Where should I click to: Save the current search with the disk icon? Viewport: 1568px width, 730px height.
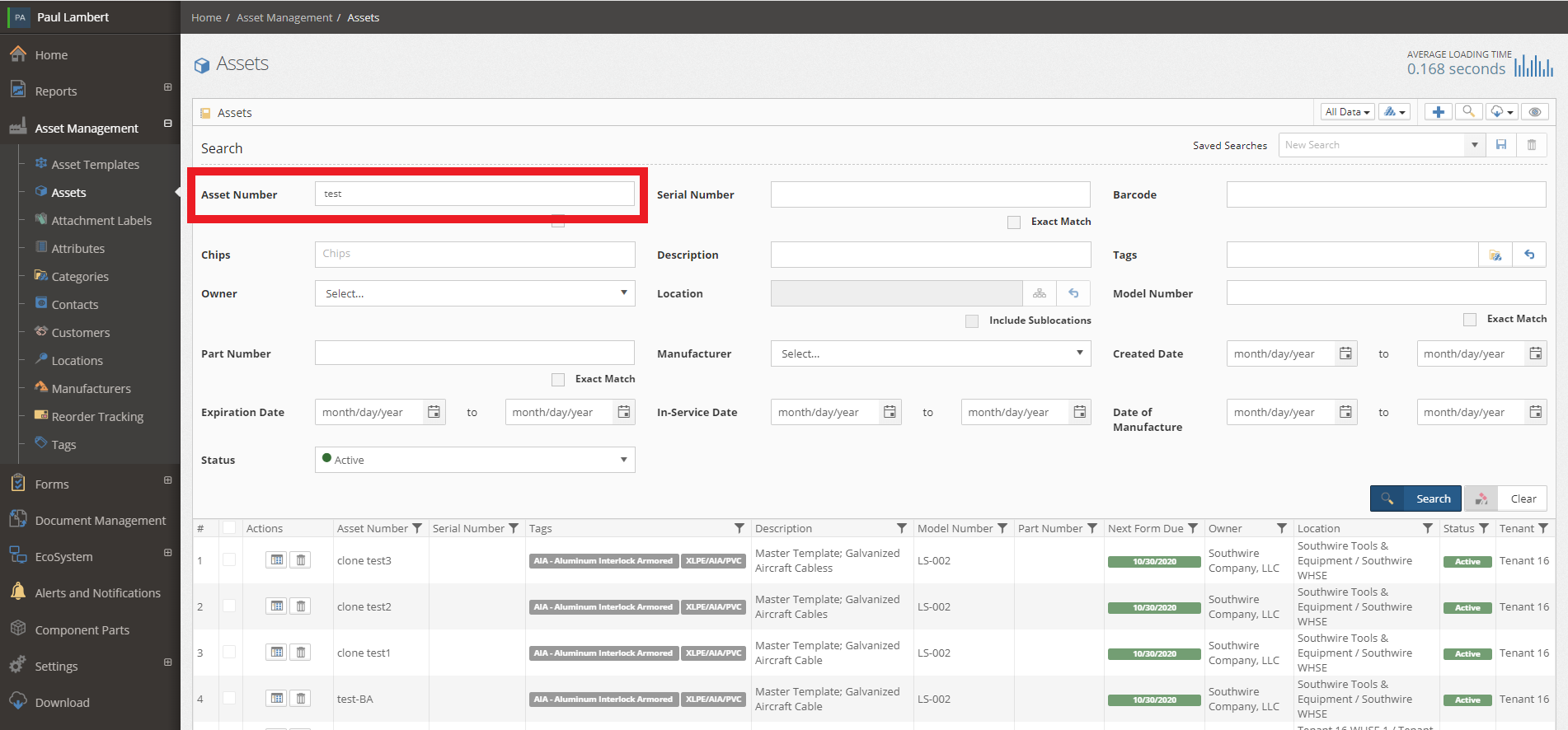click(x=1501, y=145)
